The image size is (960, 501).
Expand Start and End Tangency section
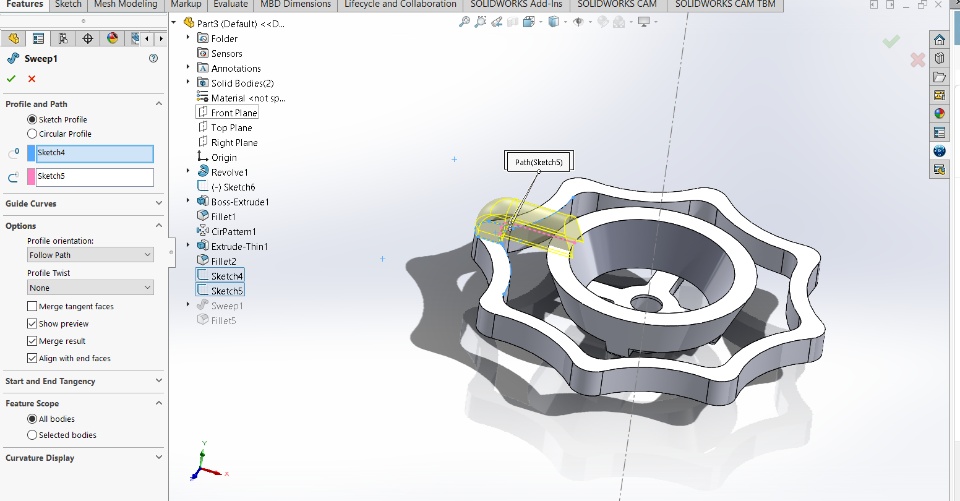159,381
